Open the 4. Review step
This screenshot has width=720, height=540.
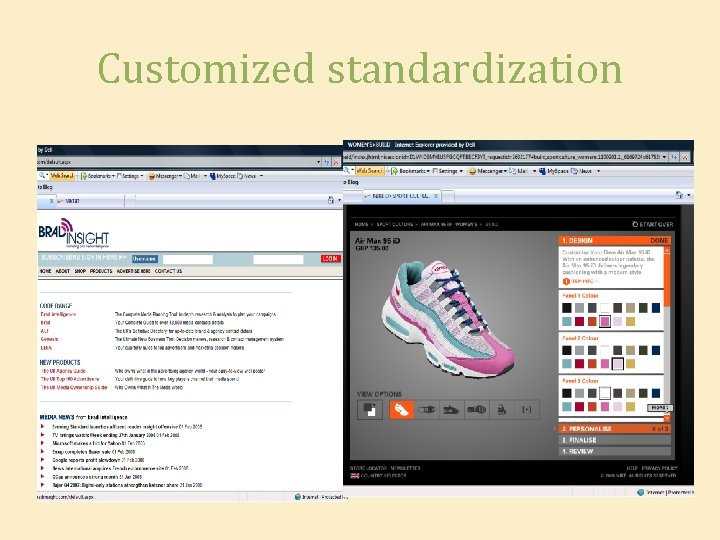click(x=614, y=451)
